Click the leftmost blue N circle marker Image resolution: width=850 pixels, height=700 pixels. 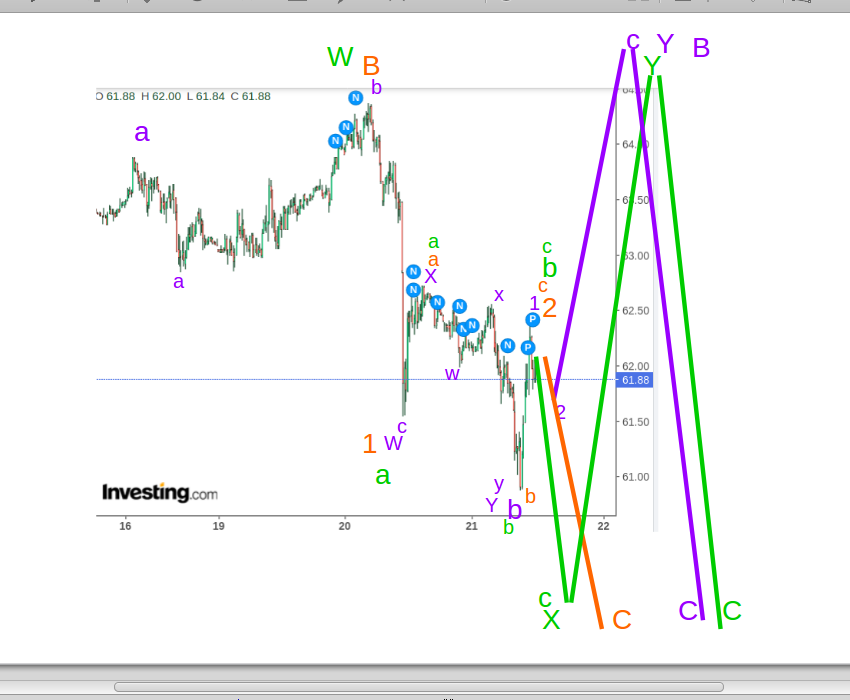coord(334,141)
